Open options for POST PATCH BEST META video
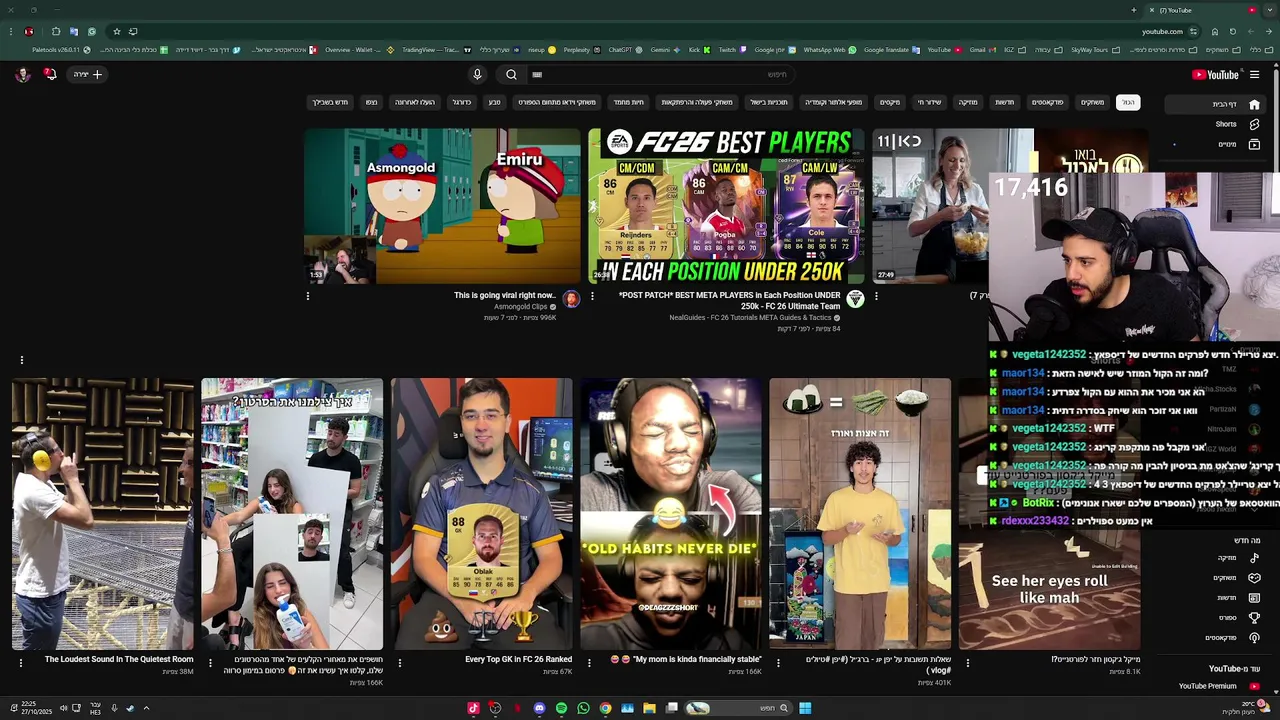This screenshot has width=1280, height=720. pos(592,296)
